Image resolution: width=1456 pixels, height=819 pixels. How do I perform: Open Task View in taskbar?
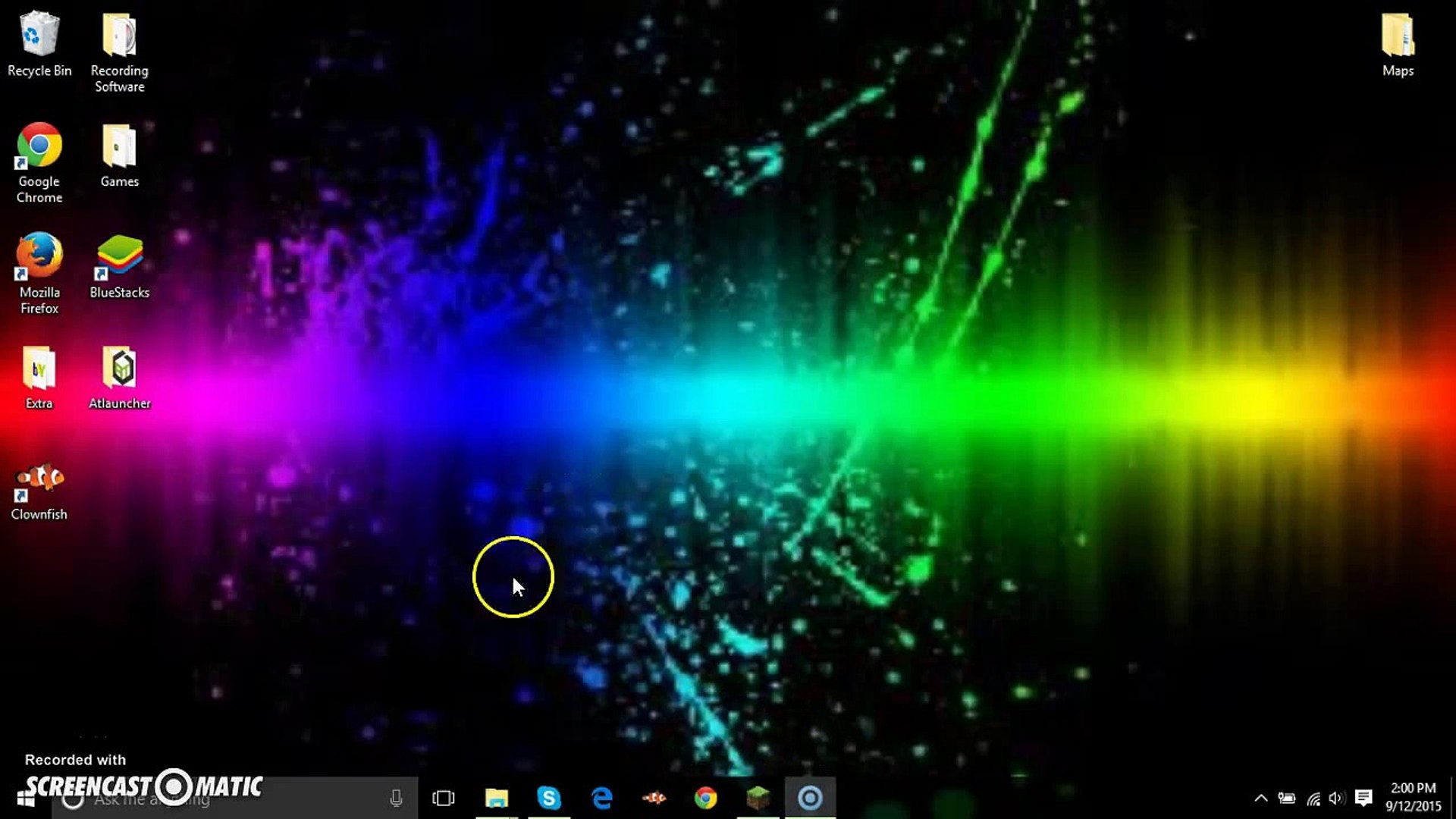click(444, 798)
